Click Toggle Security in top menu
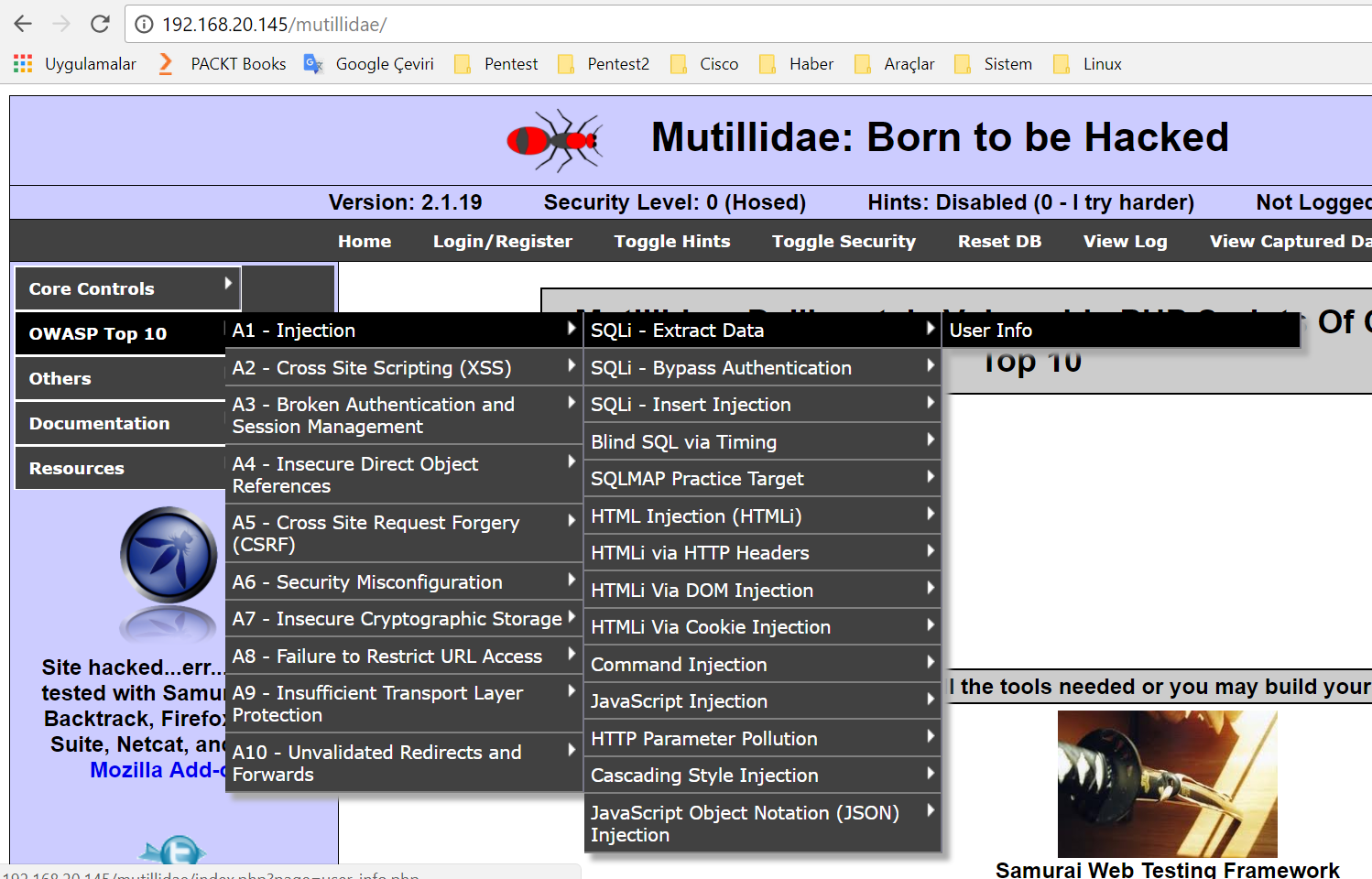 pyautogui.click(x=844, y=241)
